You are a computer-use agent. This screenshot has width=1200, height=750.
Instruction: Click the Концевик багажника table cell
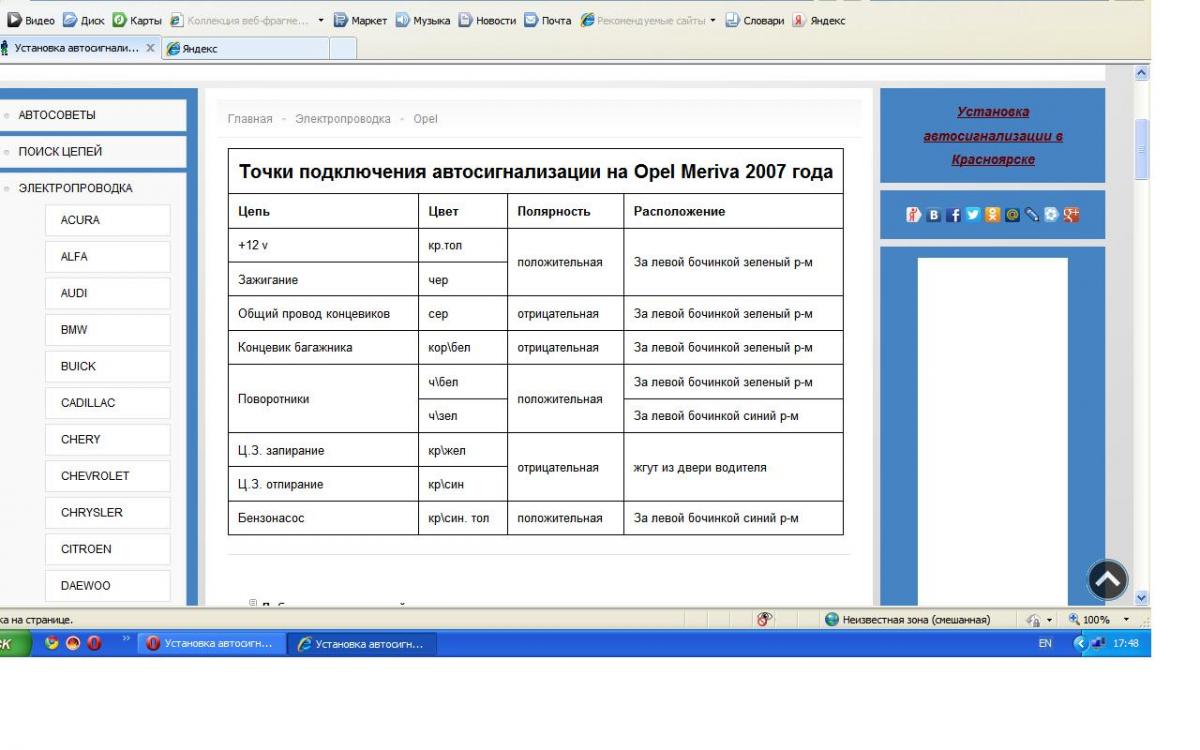(323, 348)
